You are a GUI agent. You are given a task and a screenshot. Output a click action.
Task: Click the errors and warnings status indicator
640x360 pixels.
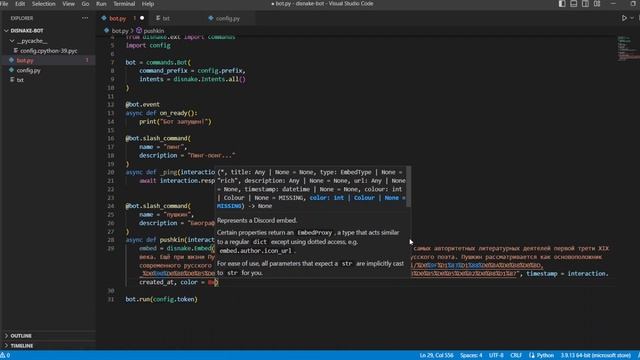5,356
